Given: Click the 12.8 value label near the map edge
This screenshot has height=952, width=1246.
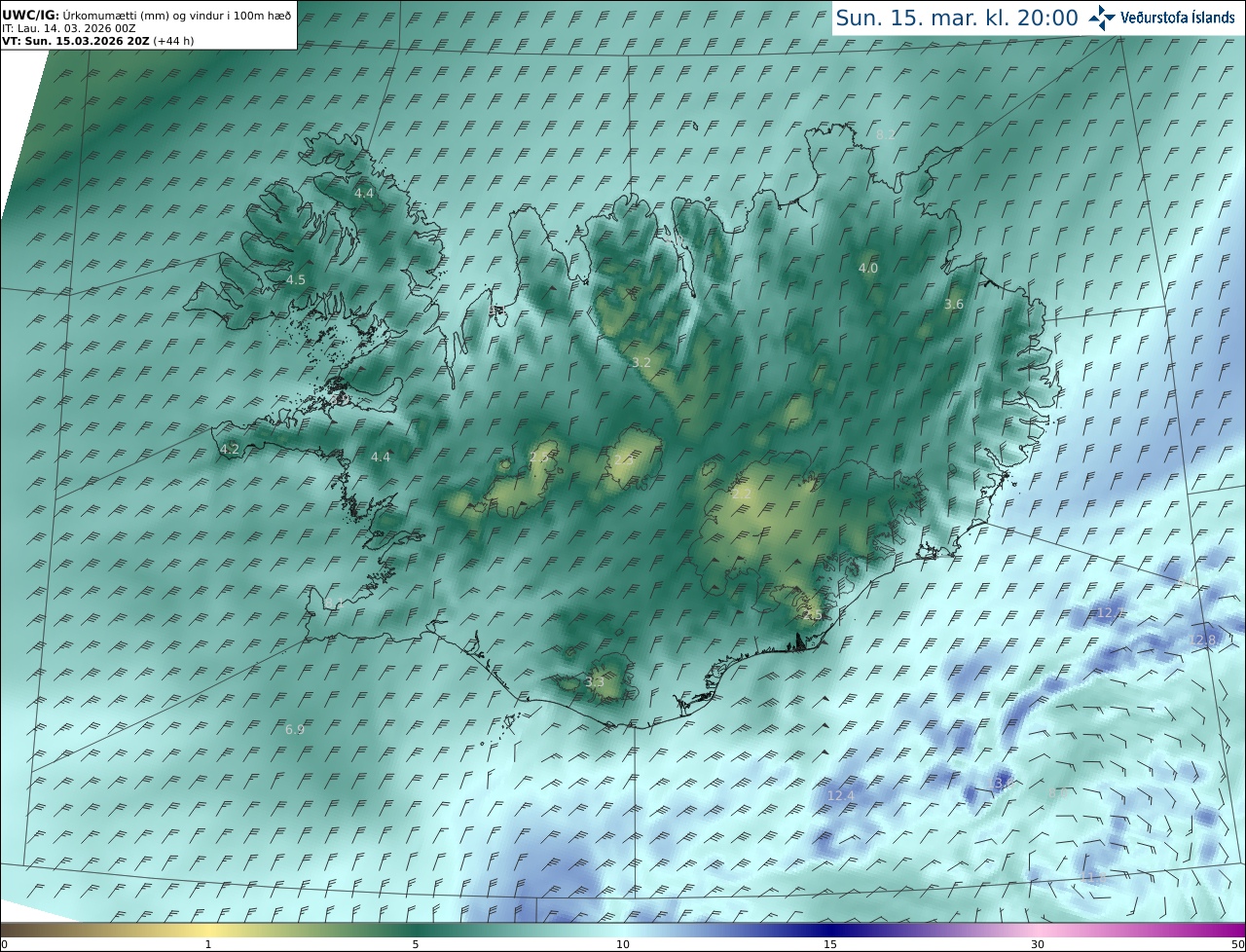Looking at the screenshot, I should click(x=1204, y=640).
